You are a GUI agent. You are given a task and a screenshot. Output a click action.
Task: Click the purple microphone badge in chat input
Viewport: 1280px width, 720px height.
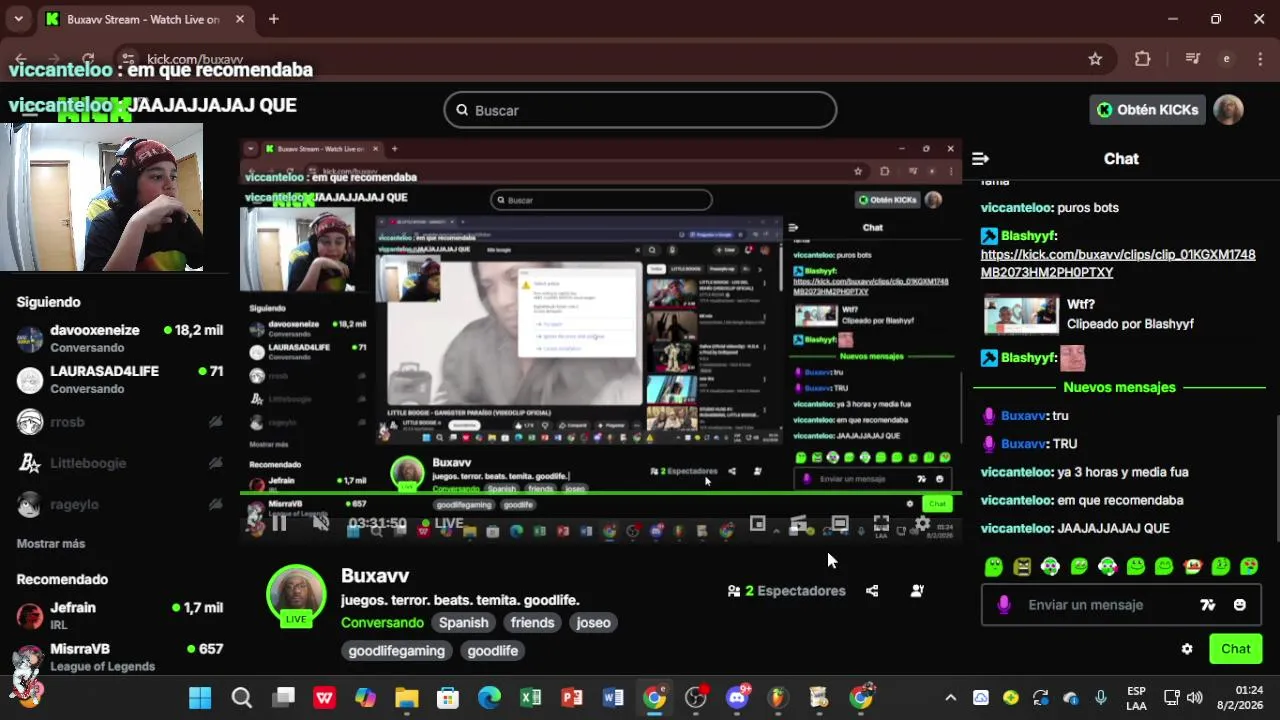(x=1003, y=605)
